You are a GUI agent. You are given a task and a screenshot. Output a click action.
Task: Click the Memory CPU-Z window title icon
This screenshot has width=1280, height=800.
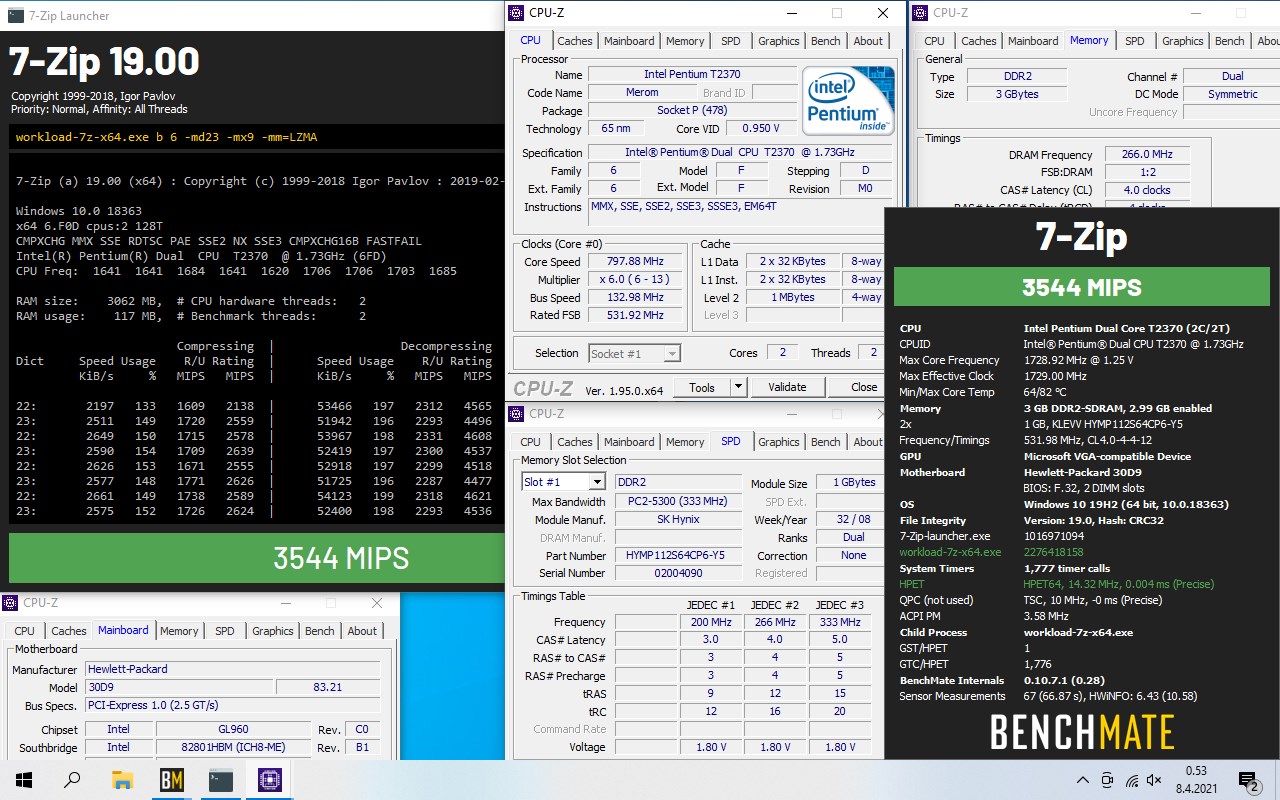point(920,13)
